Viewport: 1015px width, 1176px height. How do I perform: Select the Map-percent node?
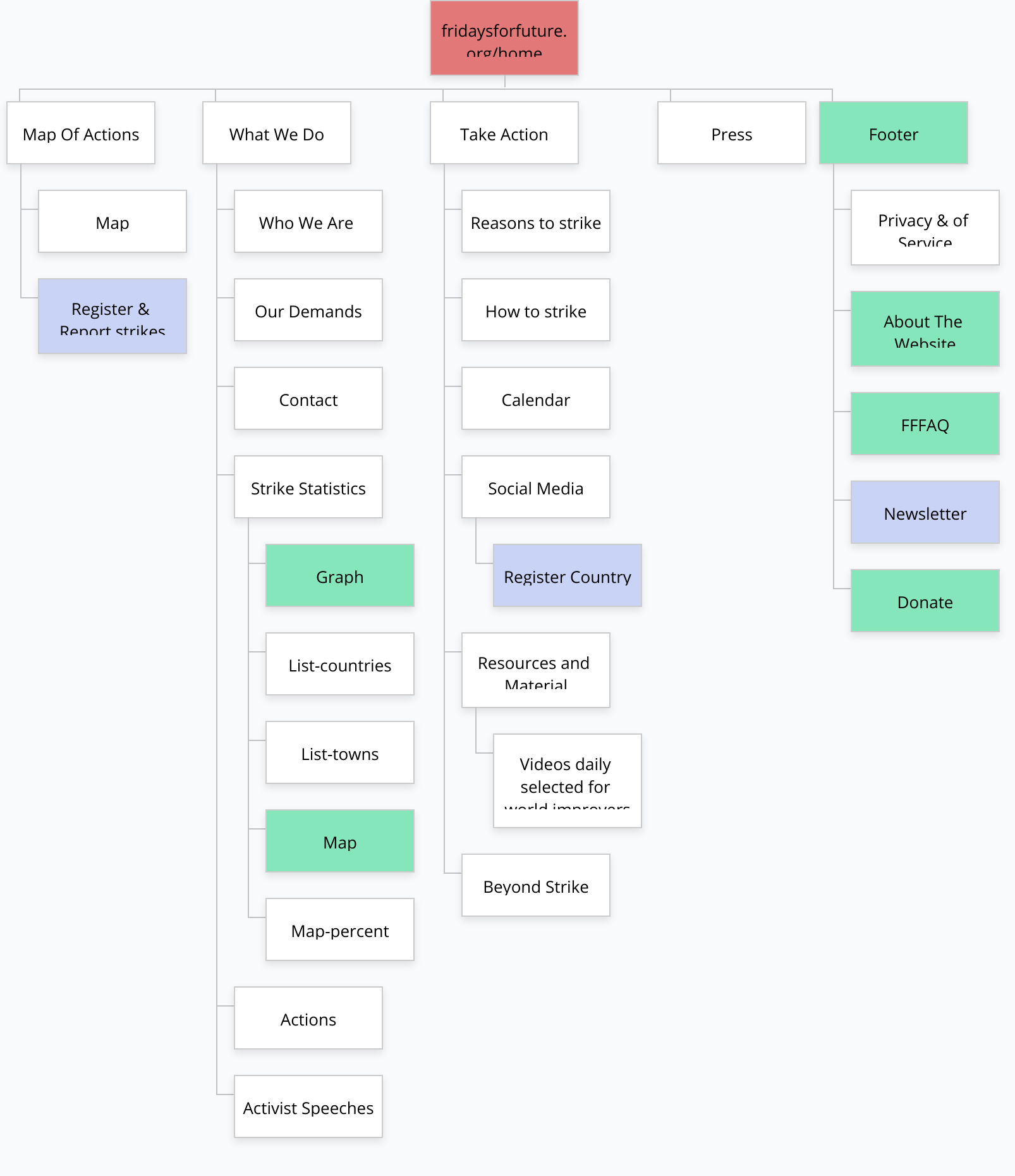[339, 930]
